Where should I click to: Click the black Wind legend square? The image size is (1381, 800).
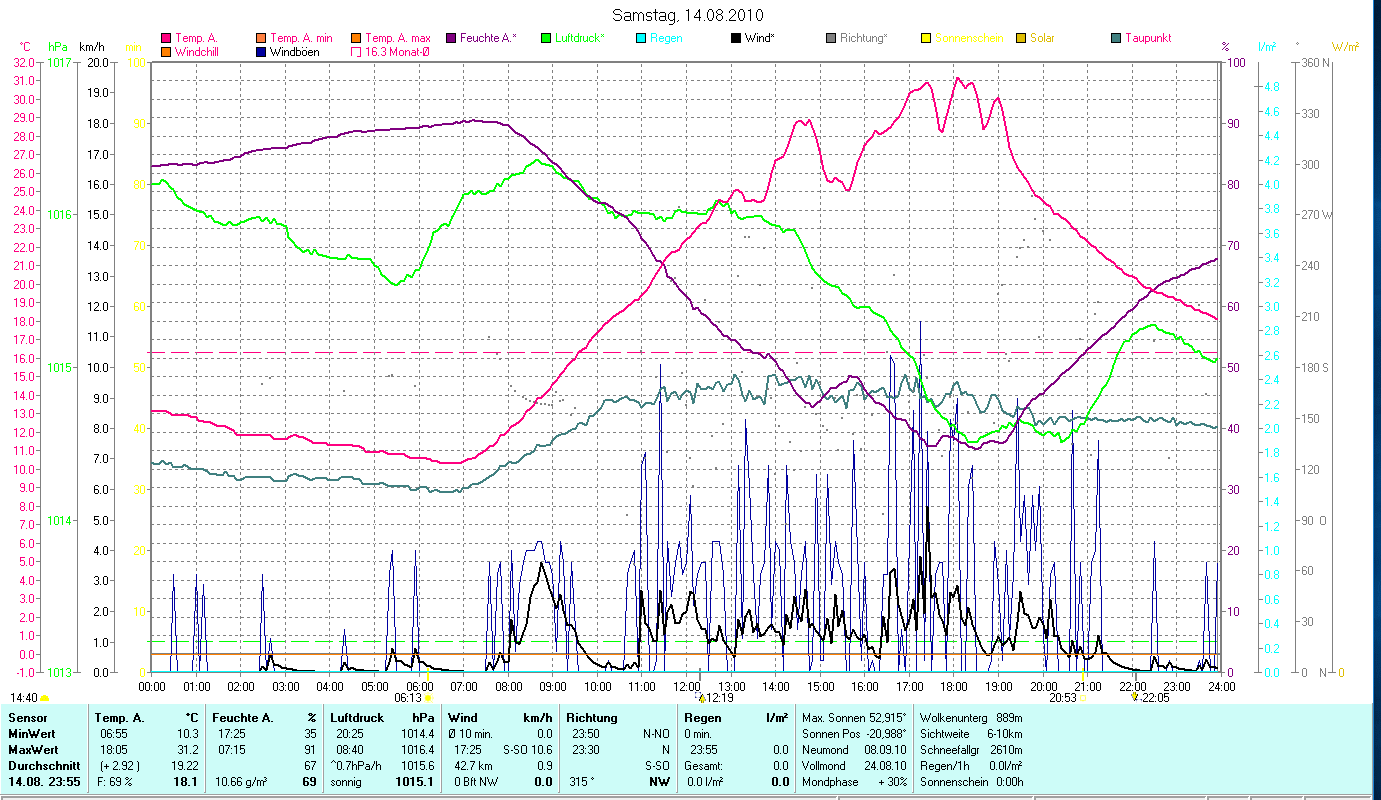coord(736,38)
